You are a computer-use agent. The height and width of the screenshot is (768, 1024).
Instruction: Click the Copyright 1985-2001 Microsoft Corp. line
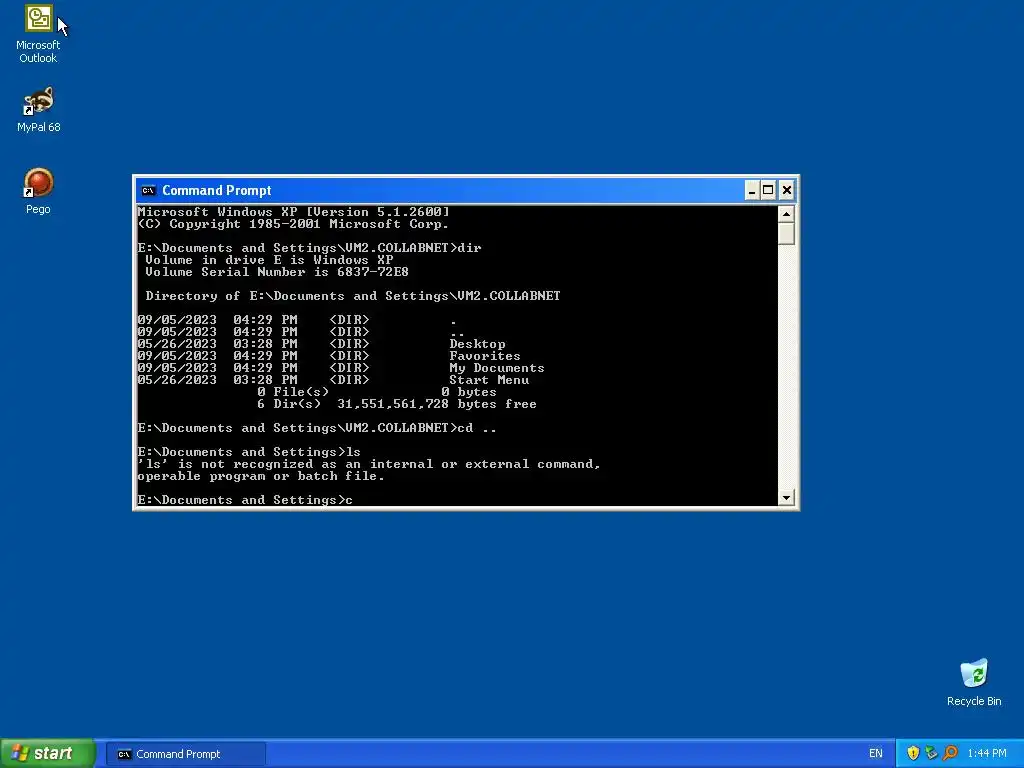(293, 224)
